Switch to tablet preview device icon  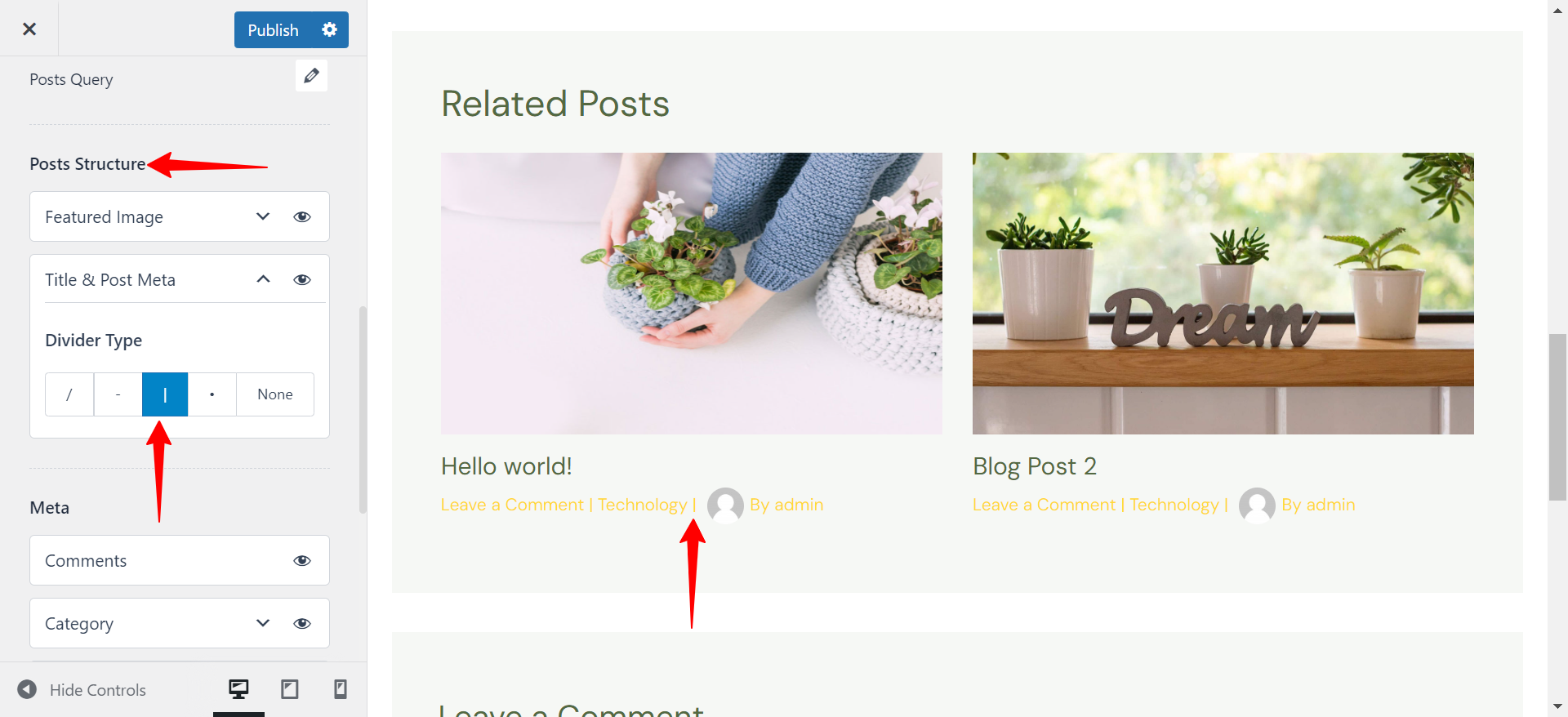pos(289,689)
